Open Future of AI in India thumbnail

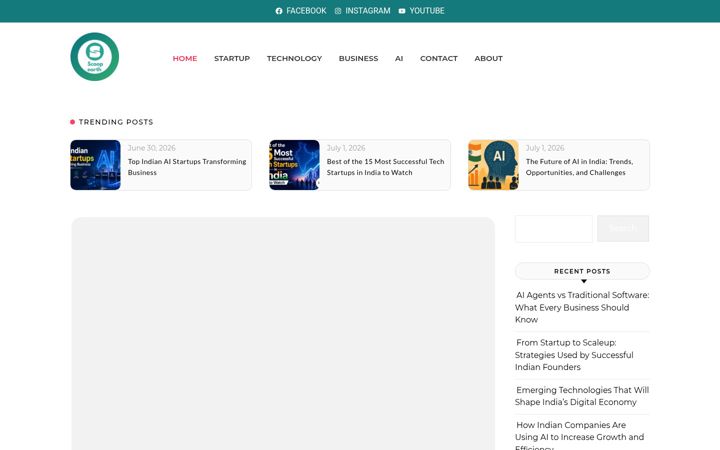[493, 165]
